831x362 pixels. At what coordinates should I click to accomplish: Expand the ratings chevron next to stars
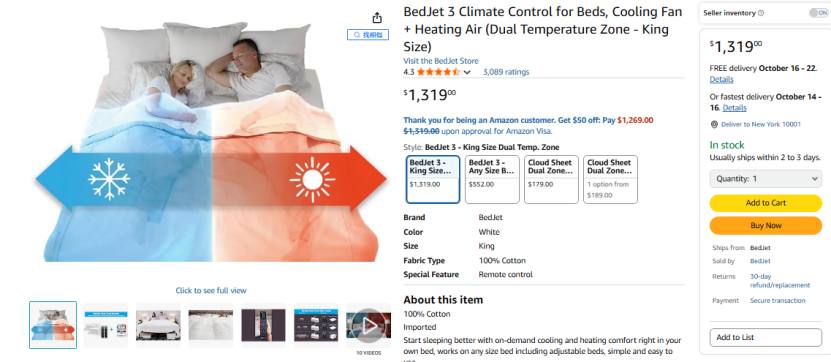[x=467, y=73]
